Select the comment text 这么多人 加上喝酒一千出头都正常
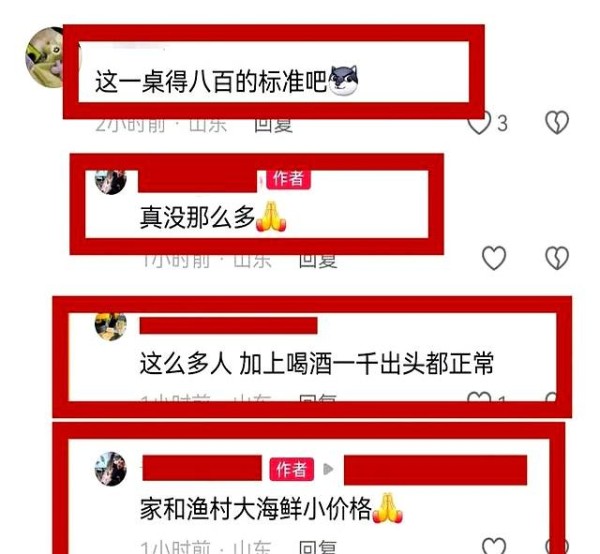 click(x=316, y=363)
